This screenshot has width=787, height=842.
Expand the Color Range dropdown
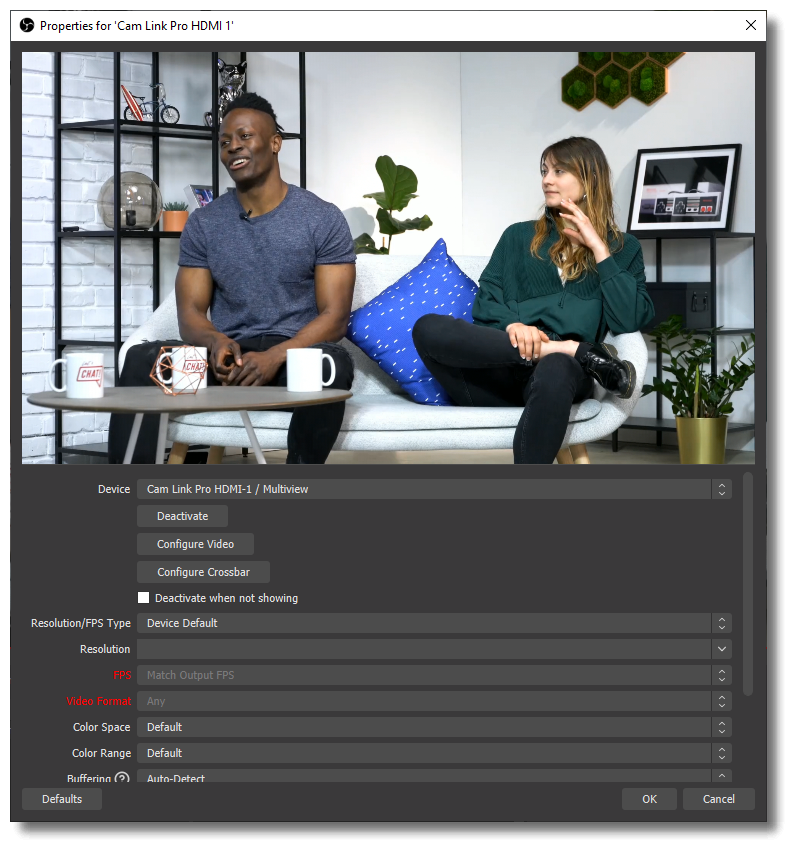click(x=434, y=753)
